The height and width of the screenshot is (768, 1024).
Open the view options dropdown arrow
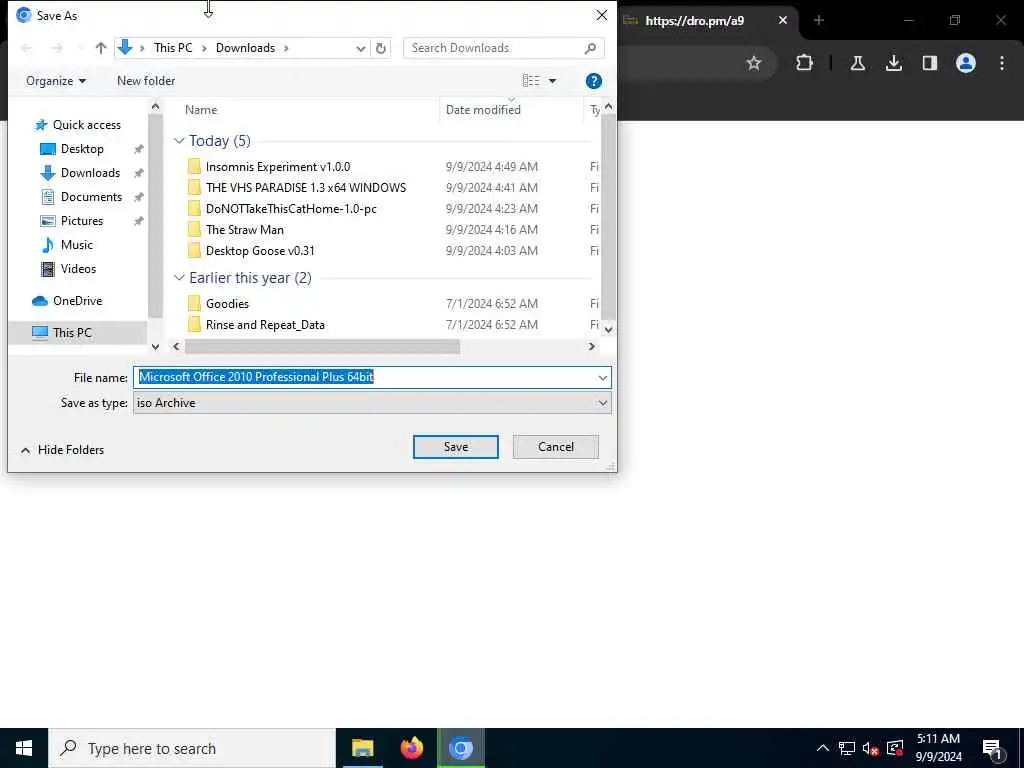tap(552, 81)
